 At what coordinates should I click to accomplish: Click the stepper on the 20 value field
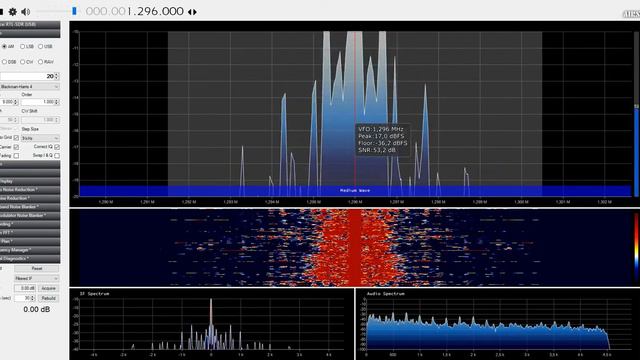(57, 76)
